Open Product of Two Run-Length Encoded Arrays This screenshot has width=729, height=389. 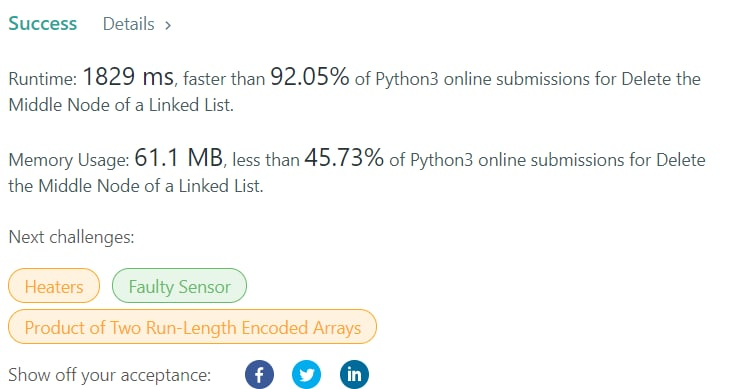[x=192, y=327]
